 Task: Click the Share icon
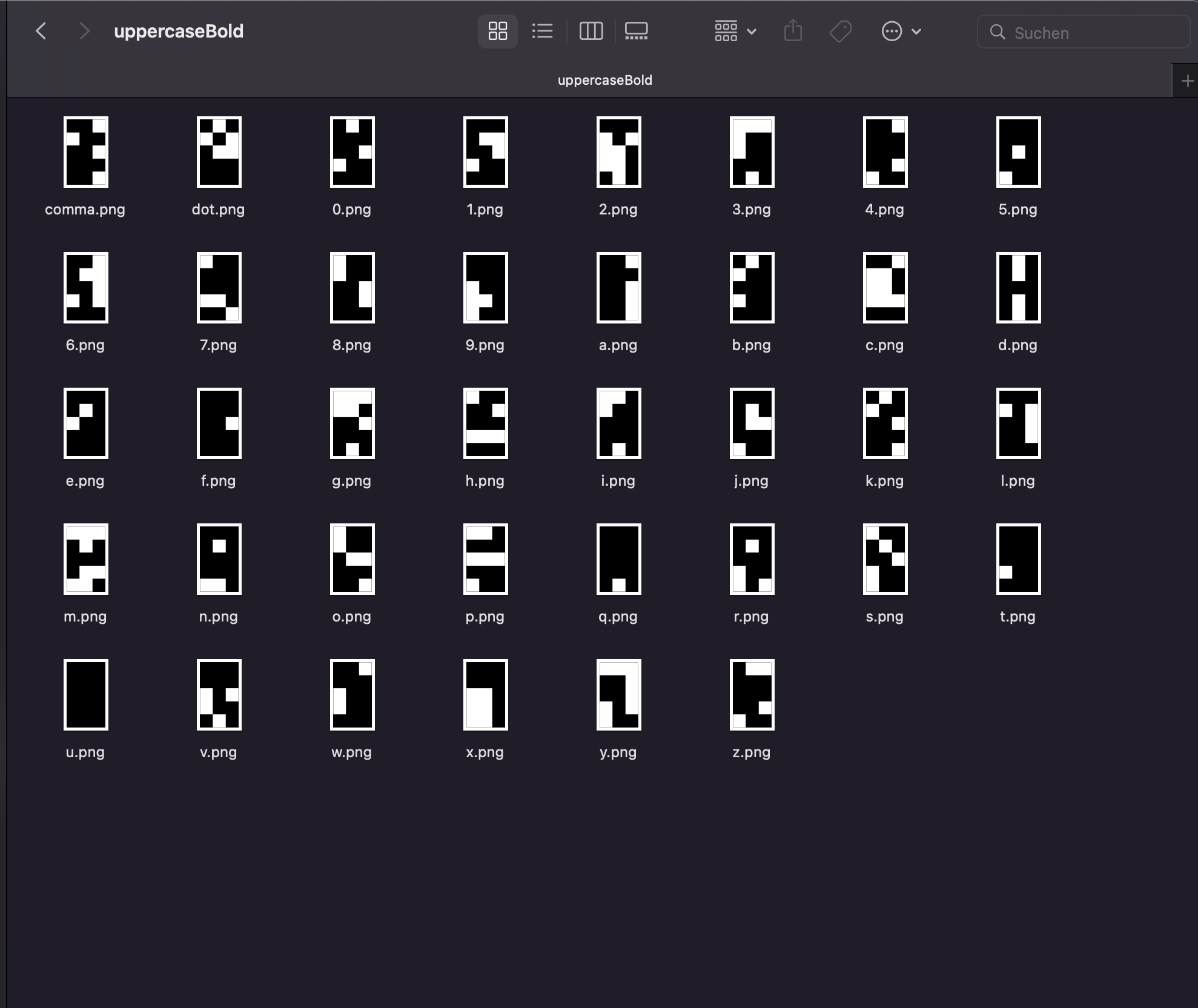(x=793, y=31)
